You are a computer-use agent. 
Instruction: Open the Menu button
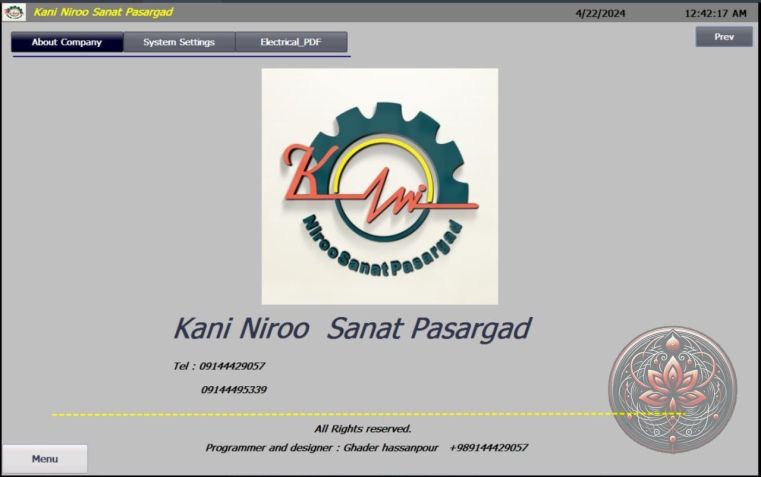click(45, 459)
